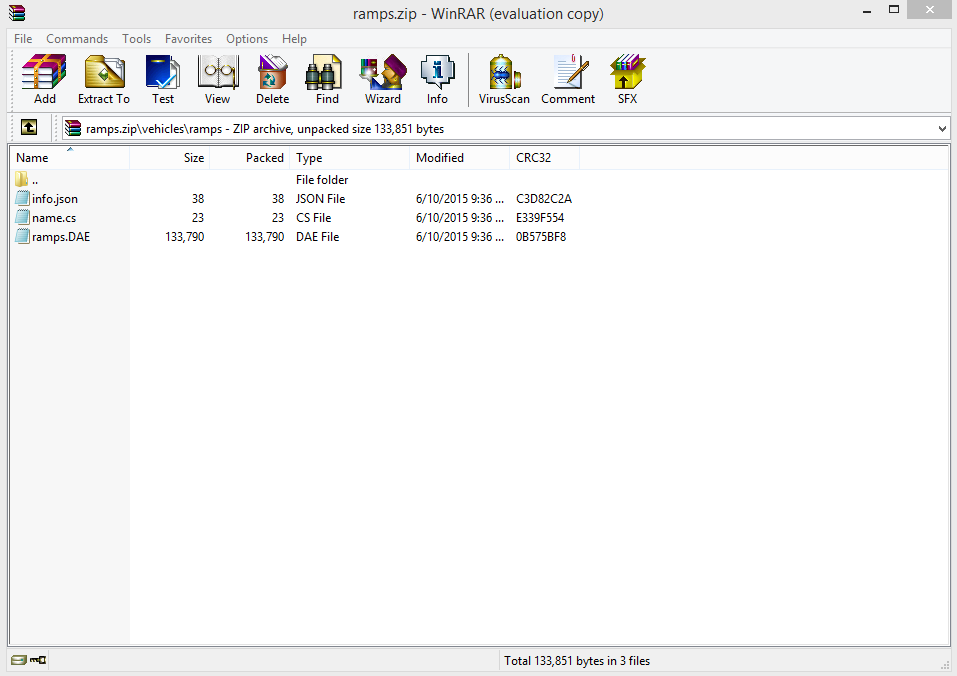This screenshot has height=676, width=957.
Task: Click the 'JSON File' type cell
Action: (320, 199)
